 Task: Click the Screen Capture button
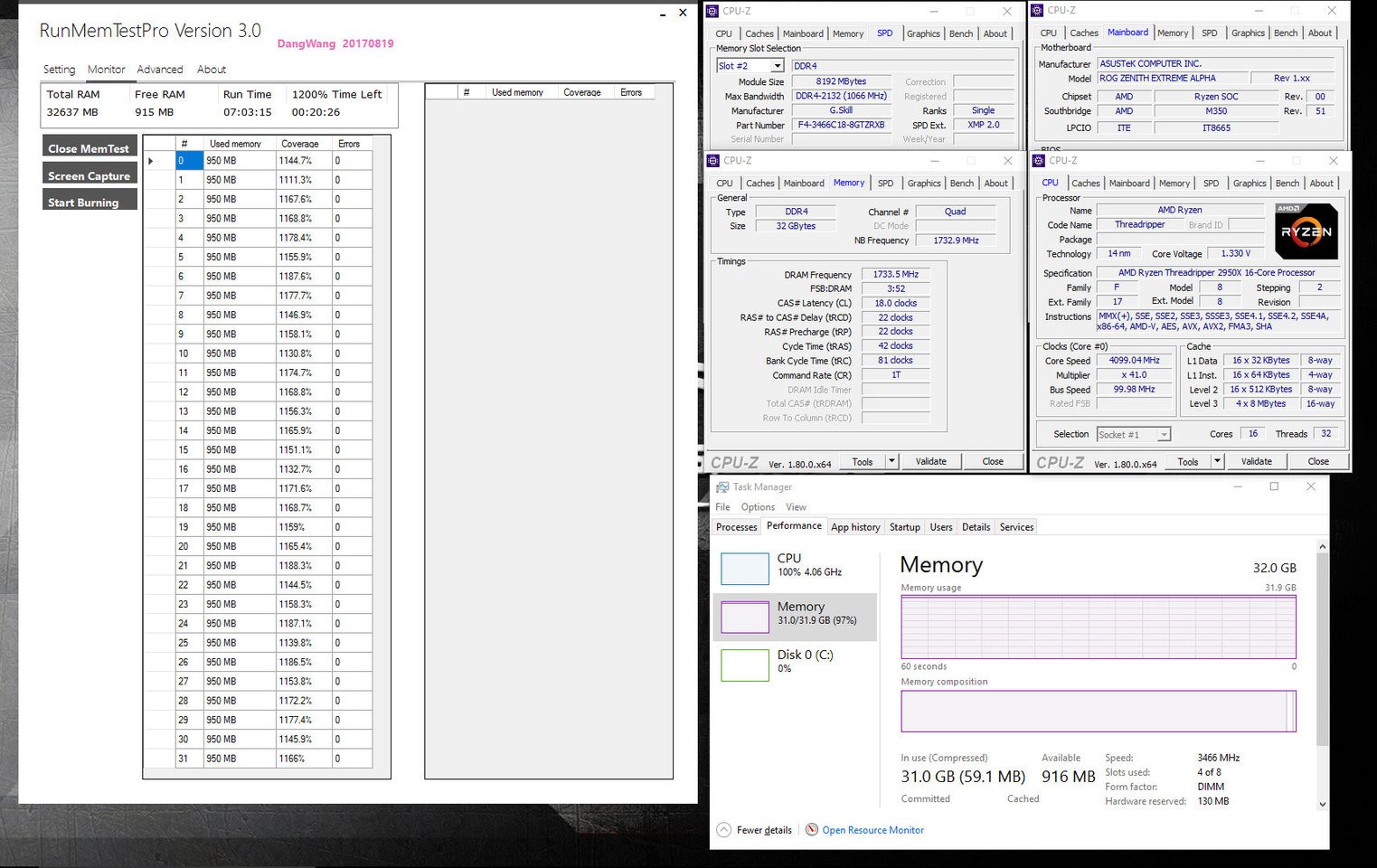click(x=90, y=175)
